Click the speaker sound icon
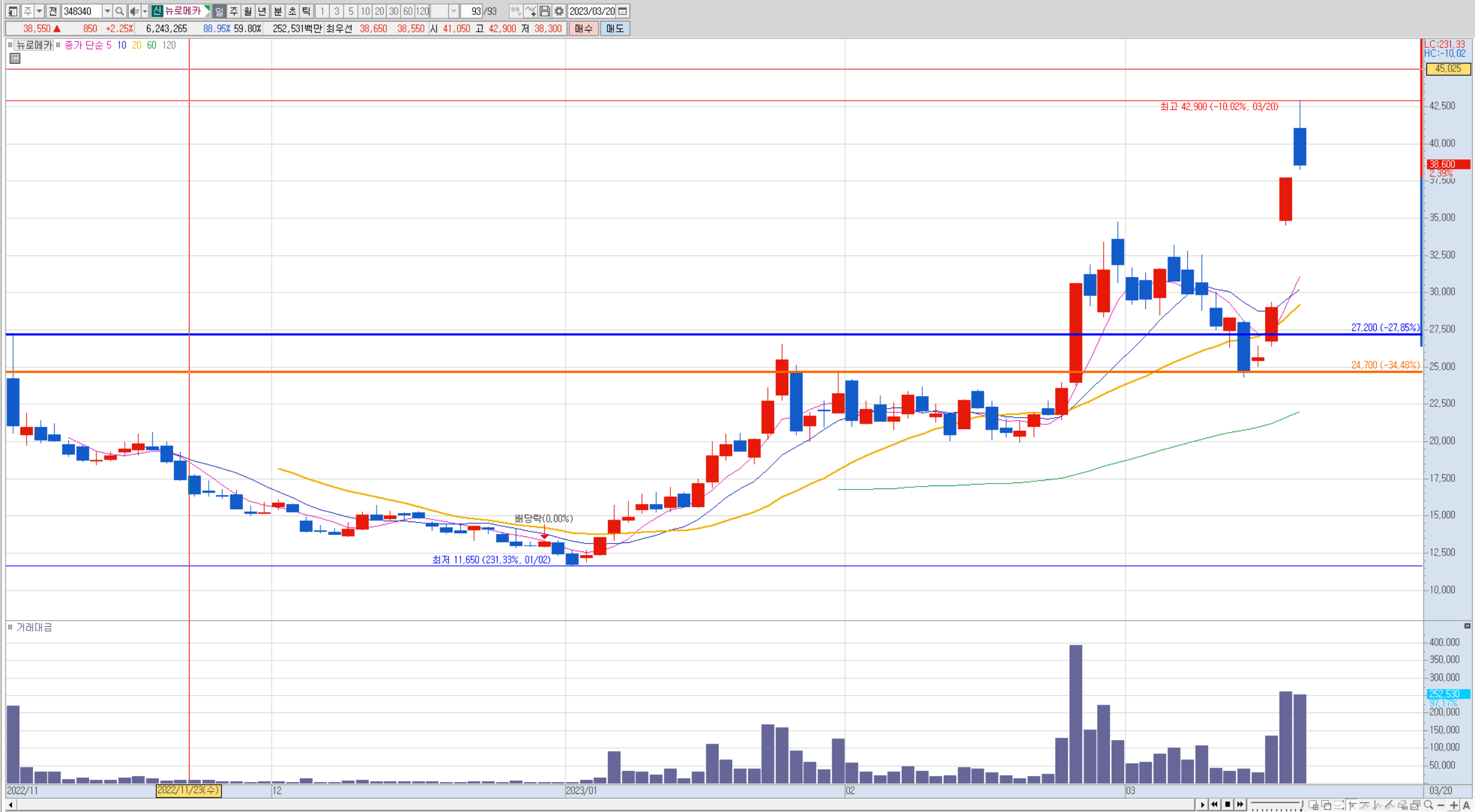 pos(134,11)
